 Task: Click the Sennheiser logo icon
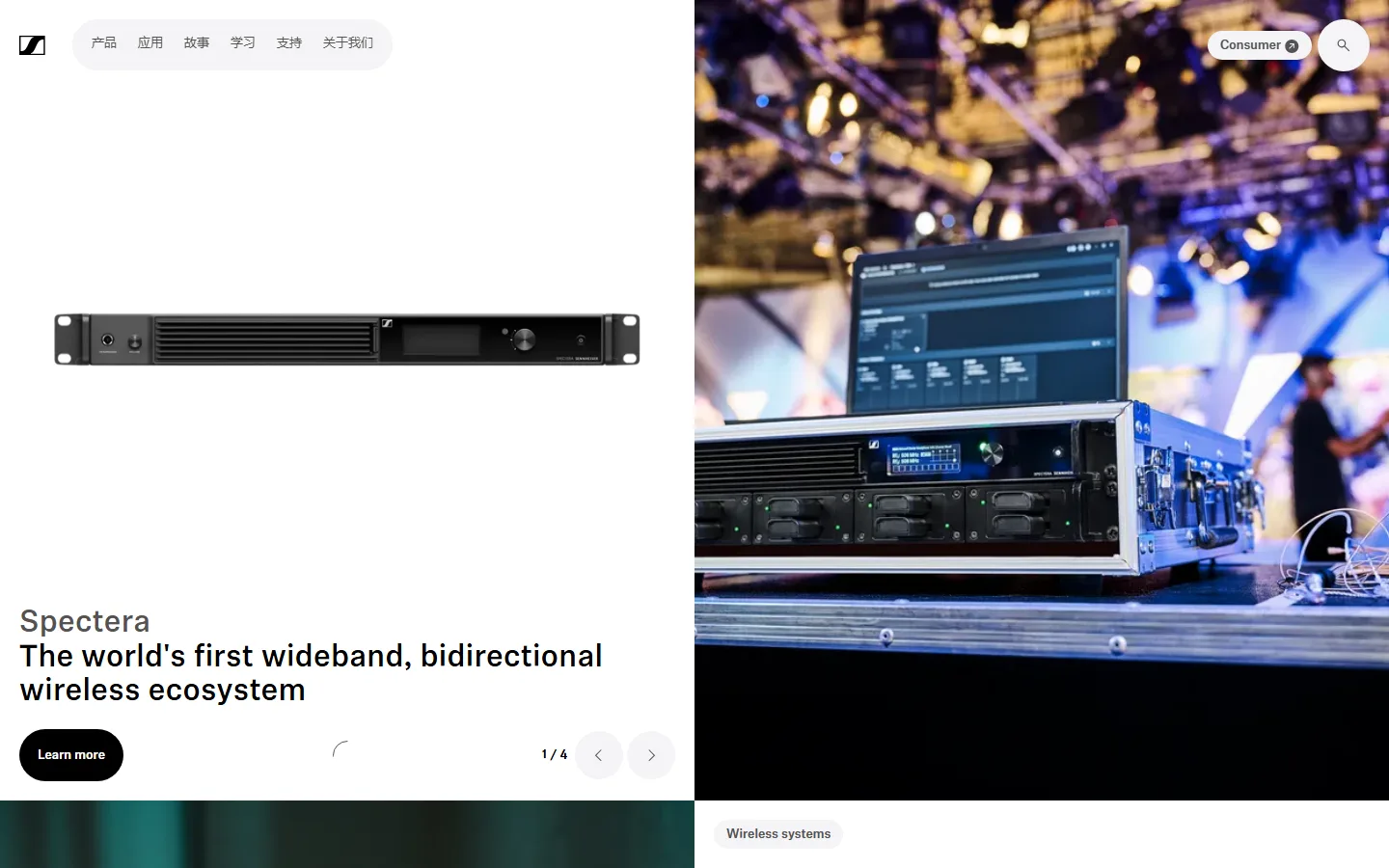point(32,45)
